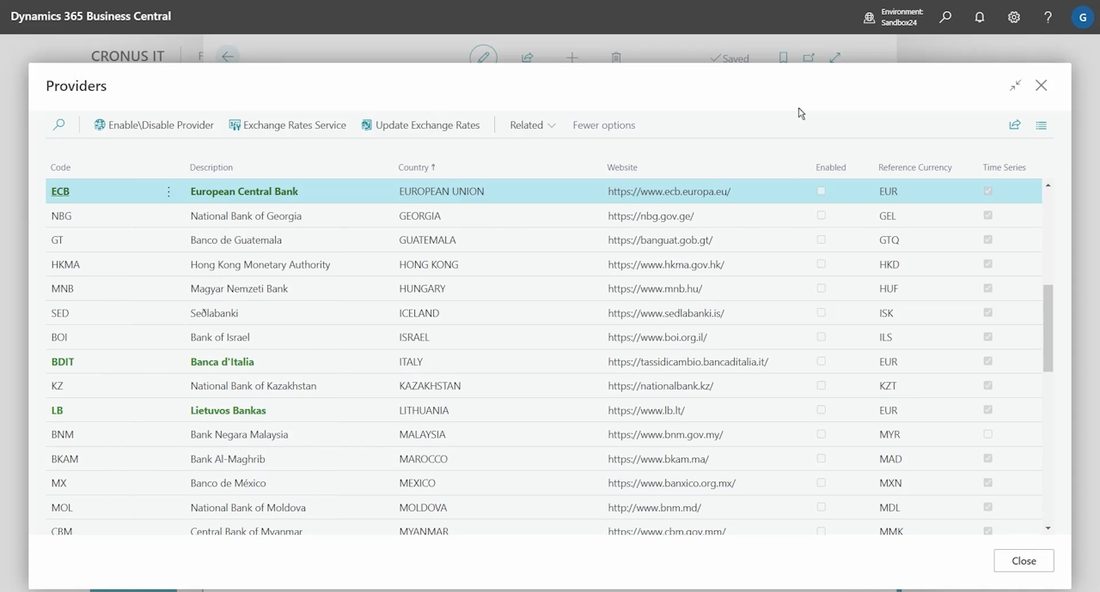This screenshot has width=1100, height=592.
Task: Click the delete trash icon on background page
Action: click(x=616, y=58)
